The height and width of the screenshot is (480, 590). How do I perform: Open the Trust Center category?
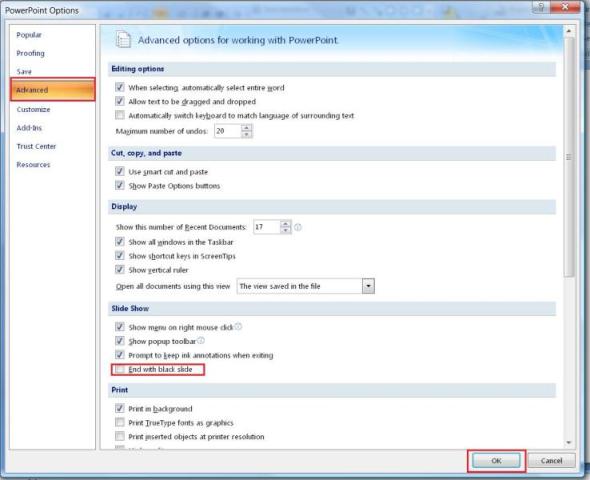click(36, 146)
